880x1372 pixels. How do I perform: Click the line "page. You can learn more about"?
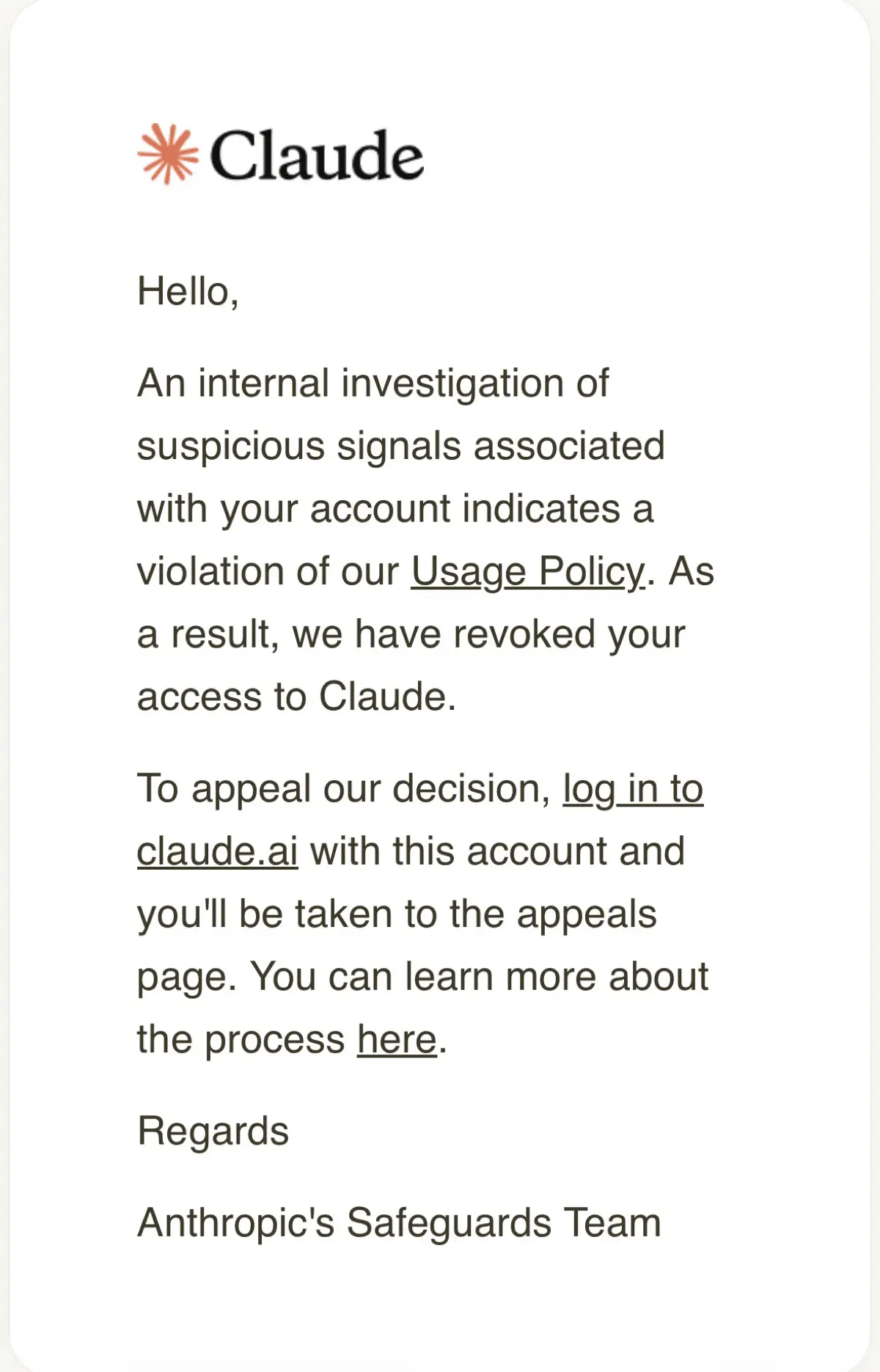coord(422,977)
